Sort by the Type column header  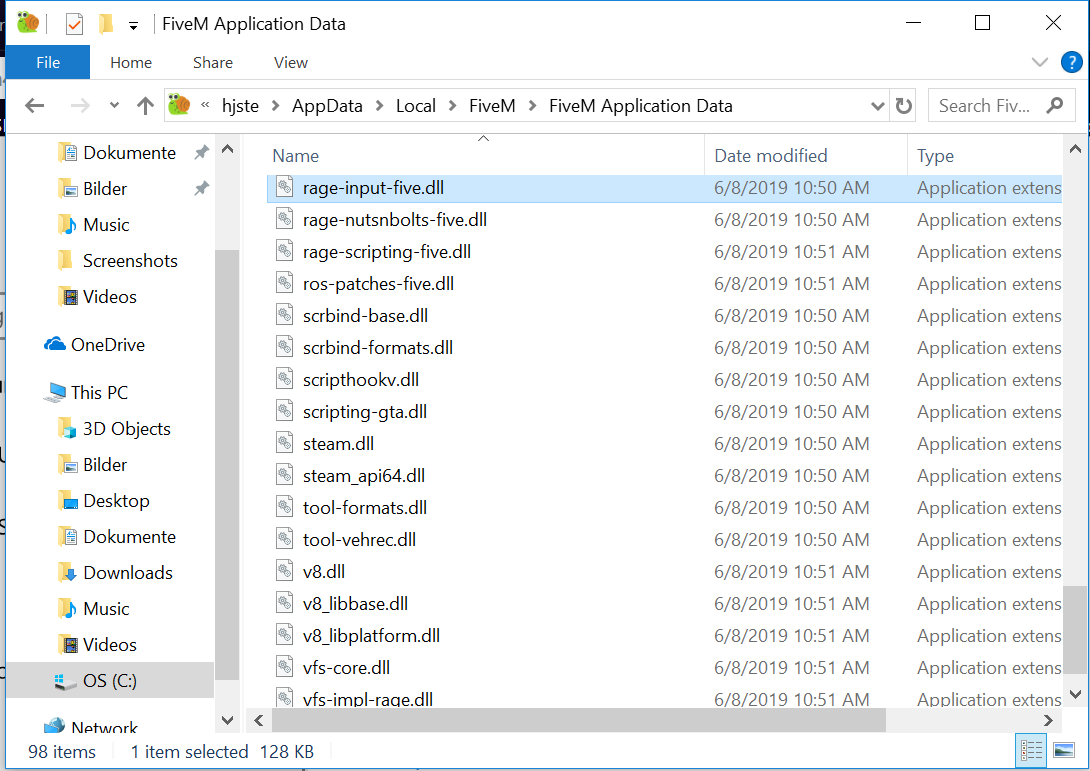point(935,156)
